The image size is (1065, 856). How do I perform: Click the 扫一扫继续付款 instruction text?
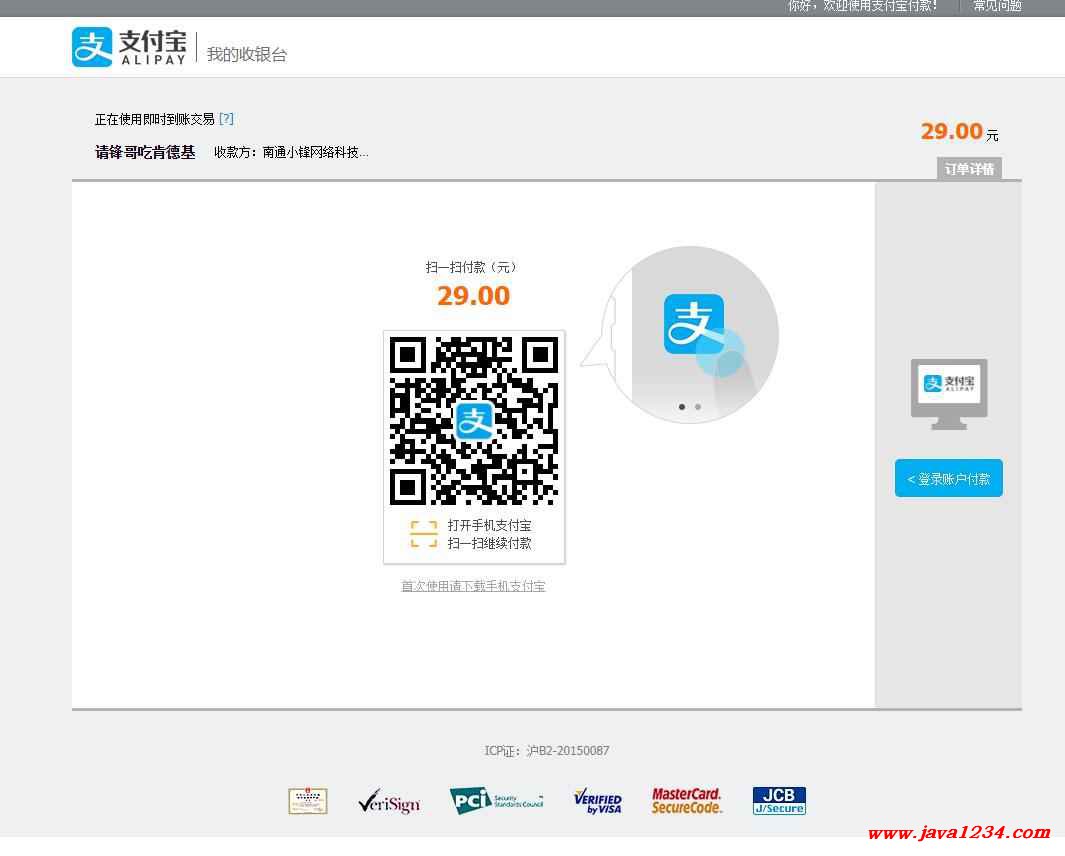pos(490,543)
